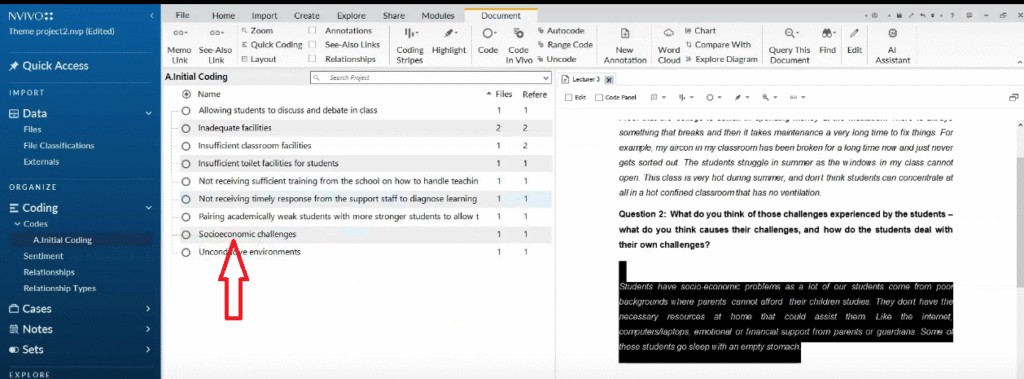Collapse the Codes tree node
The height and width of the screenshot is (379, 1024).
pyautogui.click(x=18, y=224)
